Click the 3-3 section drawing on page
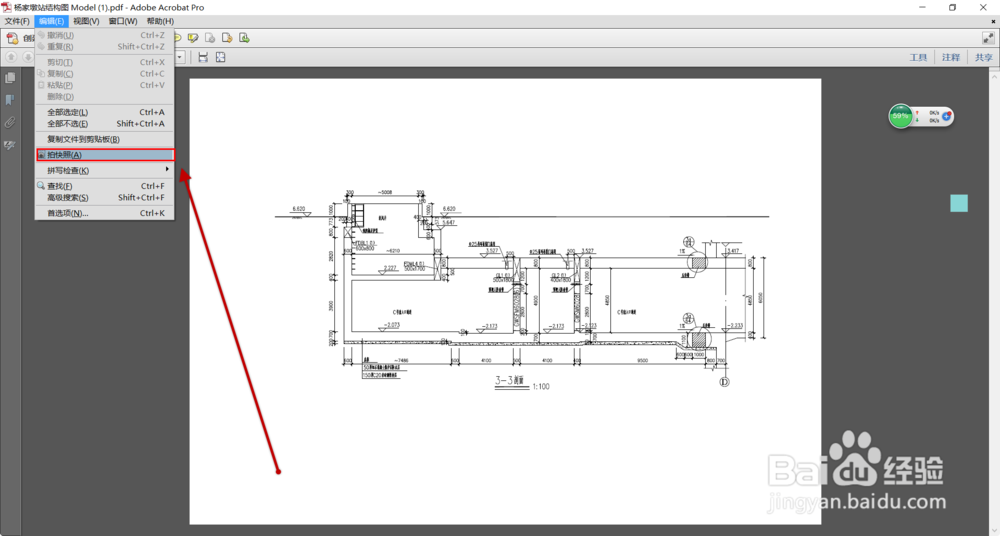The image size is (1000, 536). [x=522, y=290]
